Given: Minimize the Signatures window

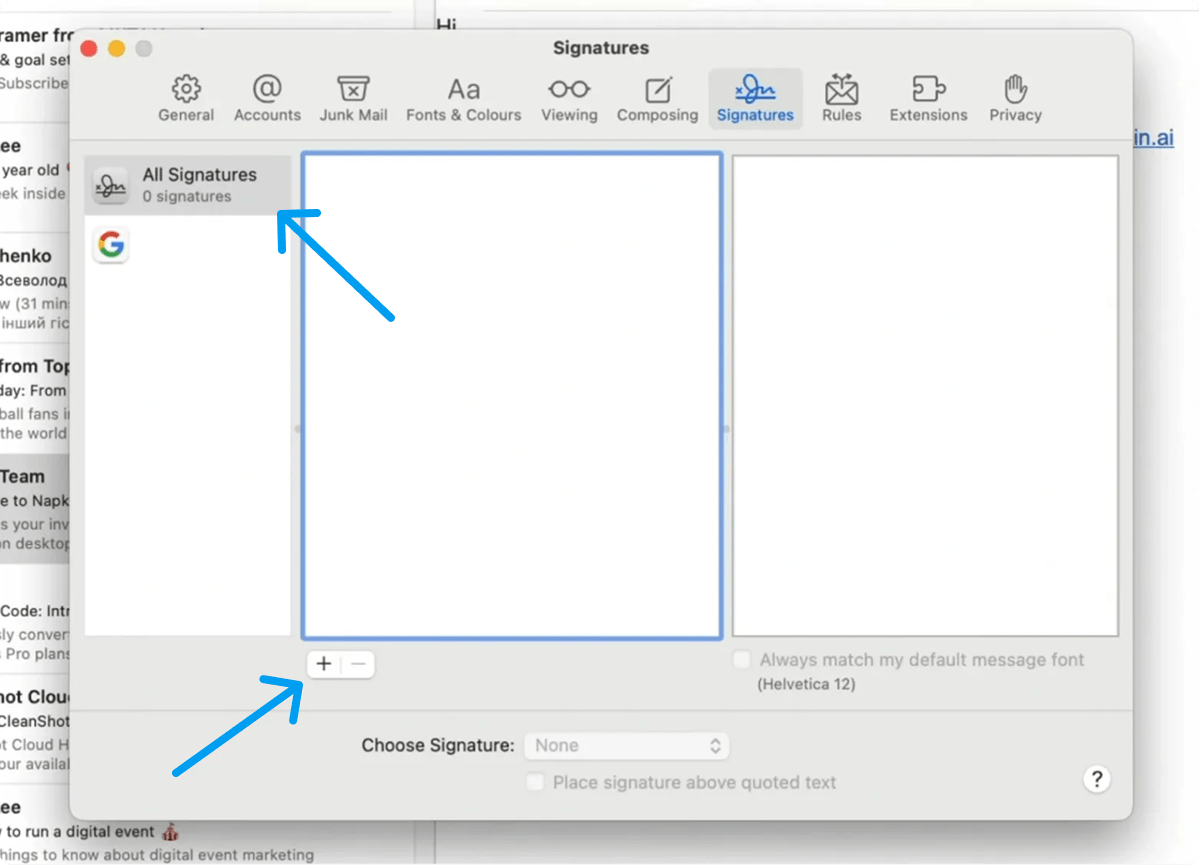Looking at the screenshot, I should point(116,49).
